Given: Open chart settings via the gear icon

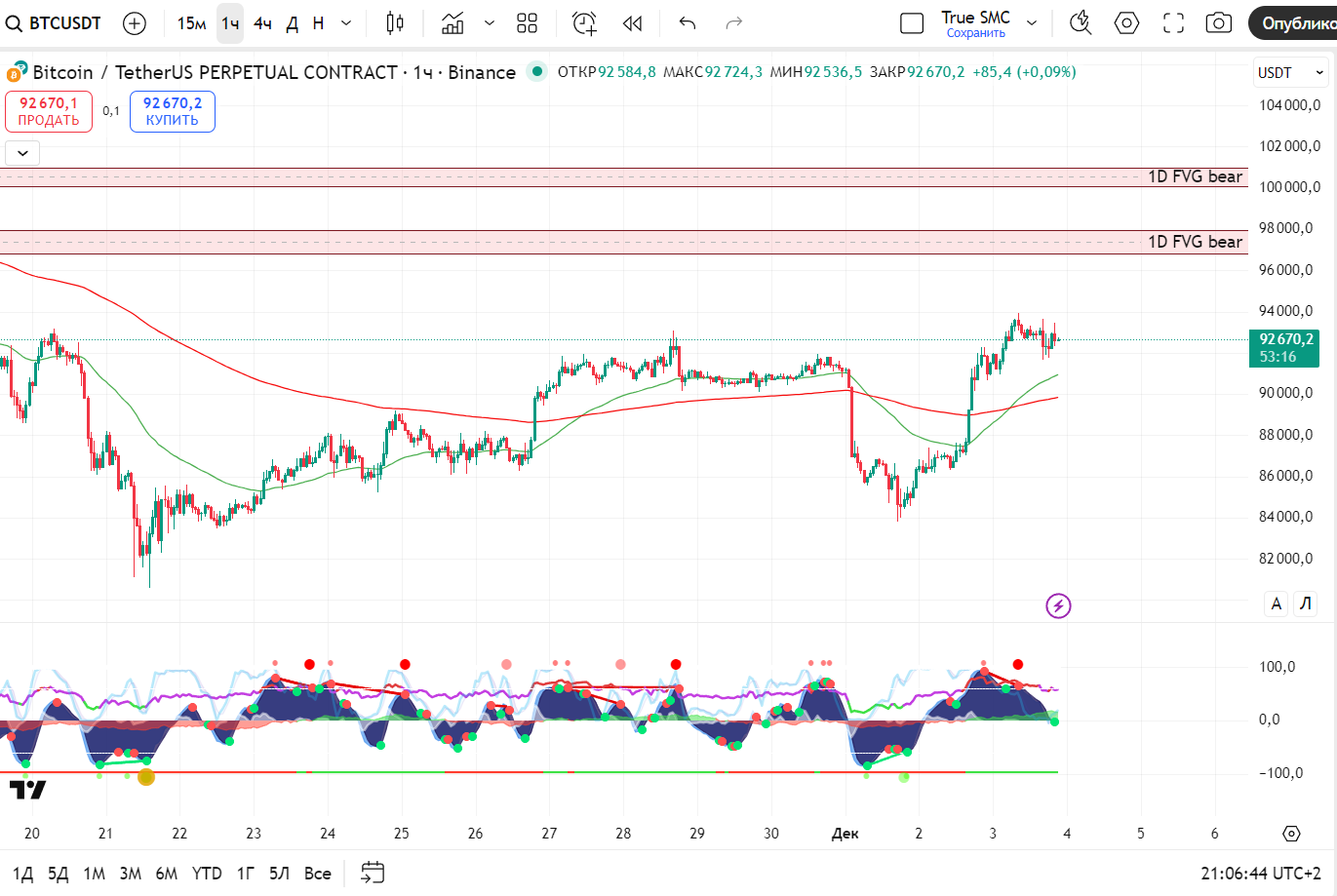Looking at the screenshot, I should click(1126, 22).
